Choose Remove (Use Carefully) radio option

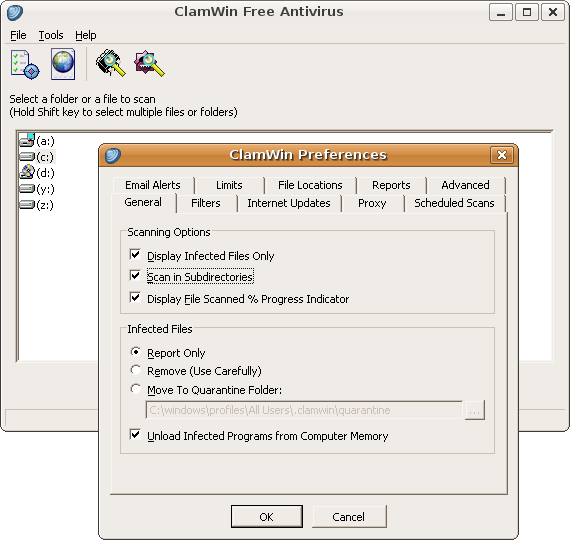click(136, 370)
